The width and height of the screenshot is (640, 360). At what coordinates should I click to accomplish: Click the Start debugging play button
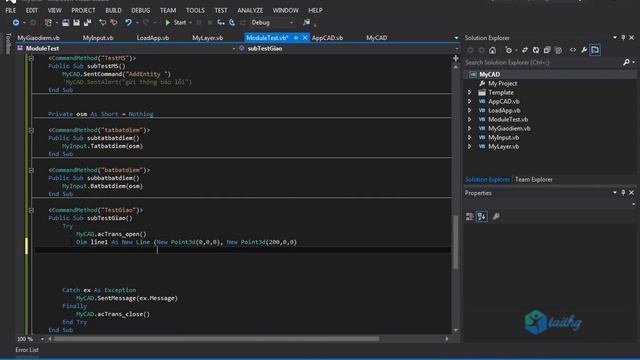click(167, 23)
